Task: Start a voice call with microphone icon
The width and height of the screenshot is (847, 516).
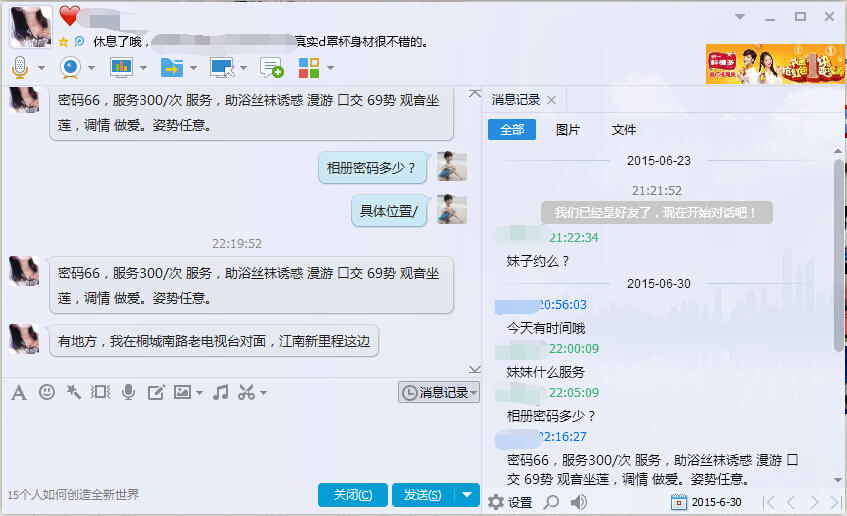Action: 19,68
